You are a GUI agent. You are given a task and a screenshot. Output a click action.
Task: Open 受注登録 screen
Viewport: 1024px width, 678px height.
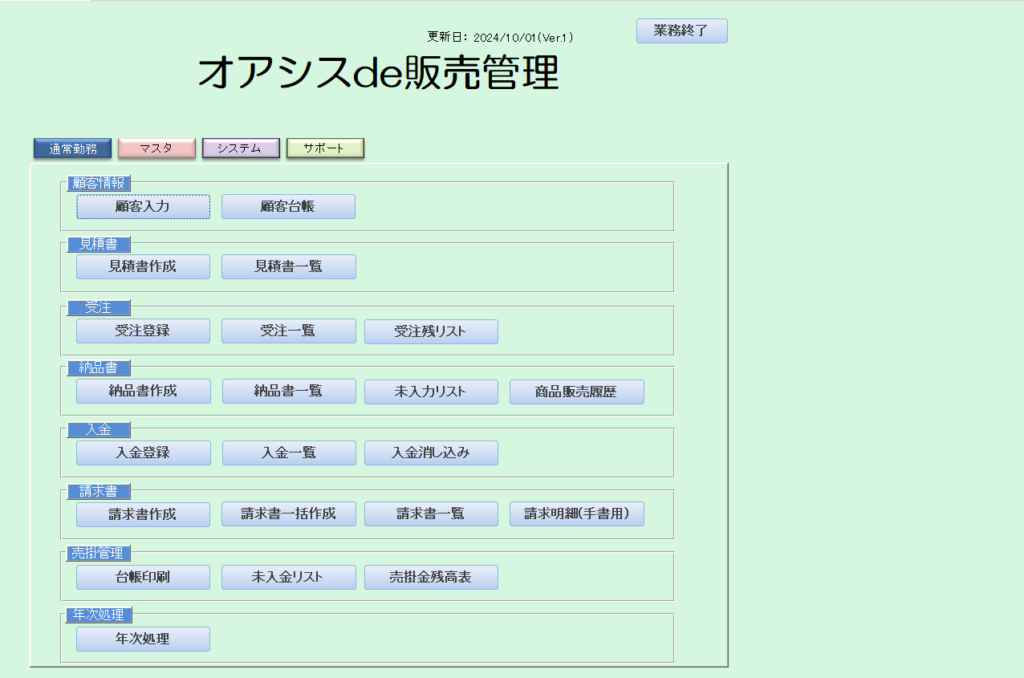tap(143, 331)
